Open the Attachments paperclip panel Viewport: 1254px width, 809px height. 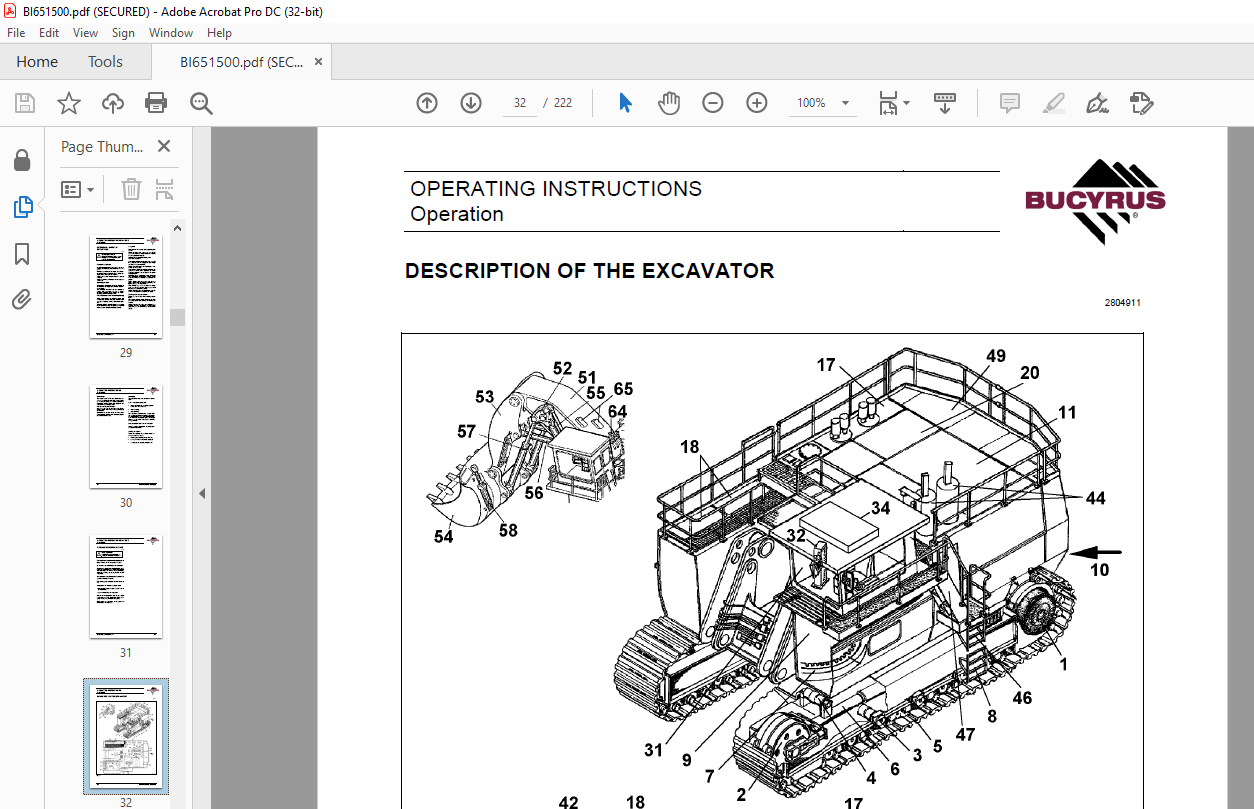(22, 299)
